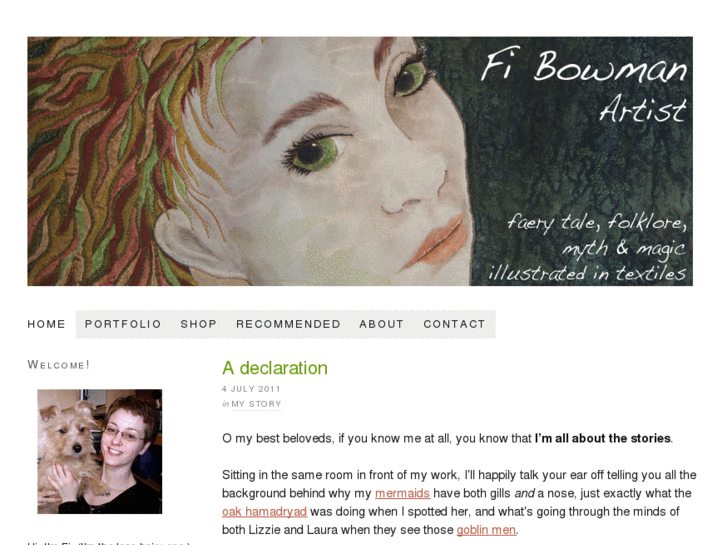The width and height of the screenshot is (727, 545).
Task: Go to the Shop page
Action: (x=198, y=324)
